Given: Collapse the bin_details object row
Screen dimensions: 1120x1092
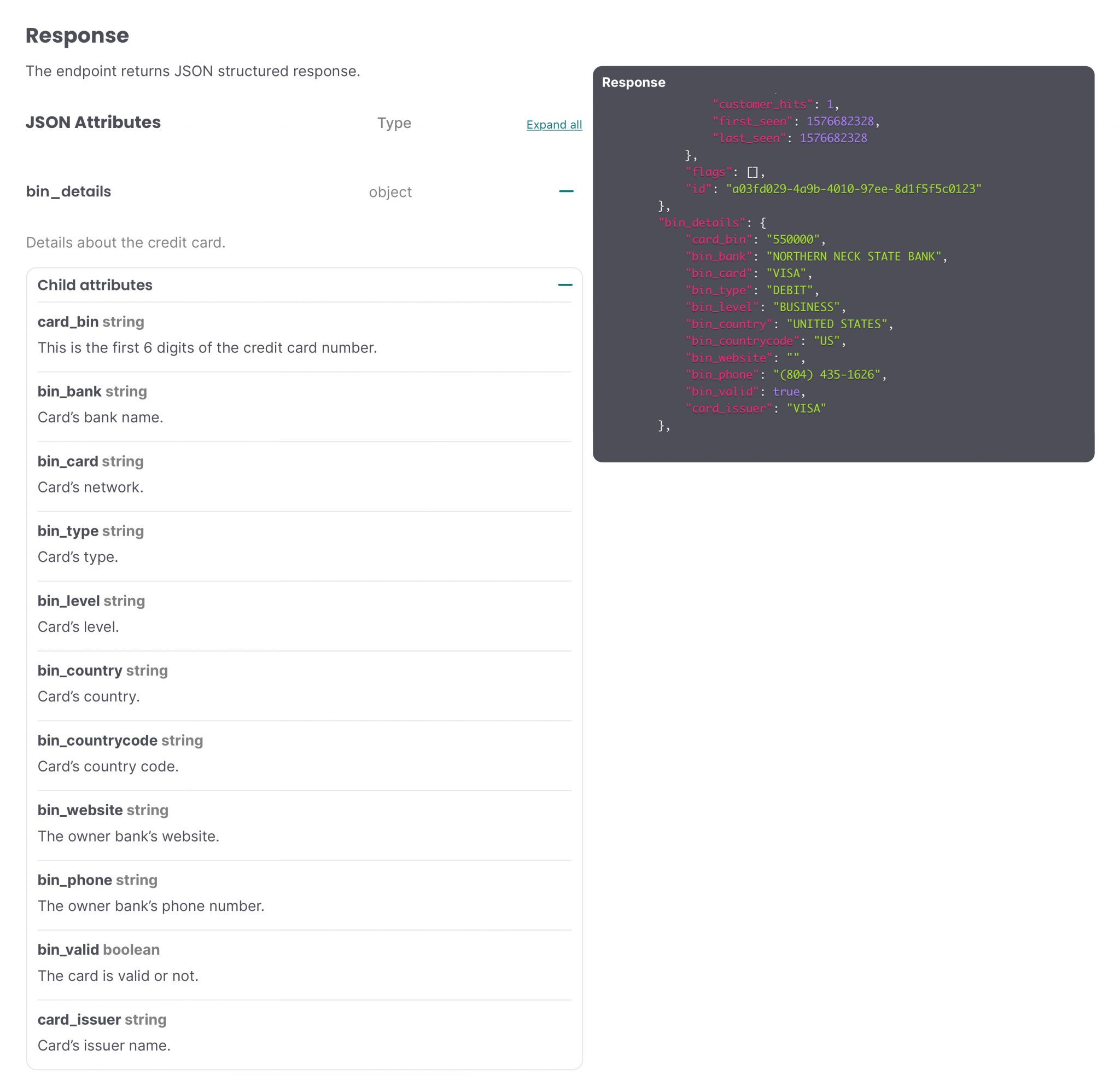Looking at the screenshot, I should click(565, 191).
